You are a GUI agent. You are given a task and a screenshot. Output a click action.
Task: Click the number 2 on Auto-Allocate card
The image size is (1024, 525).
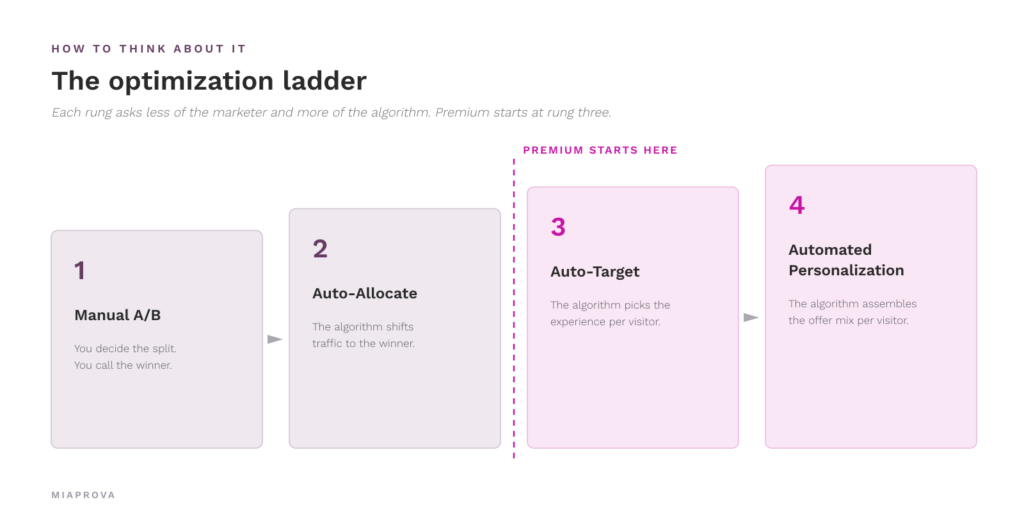[320, 249]
